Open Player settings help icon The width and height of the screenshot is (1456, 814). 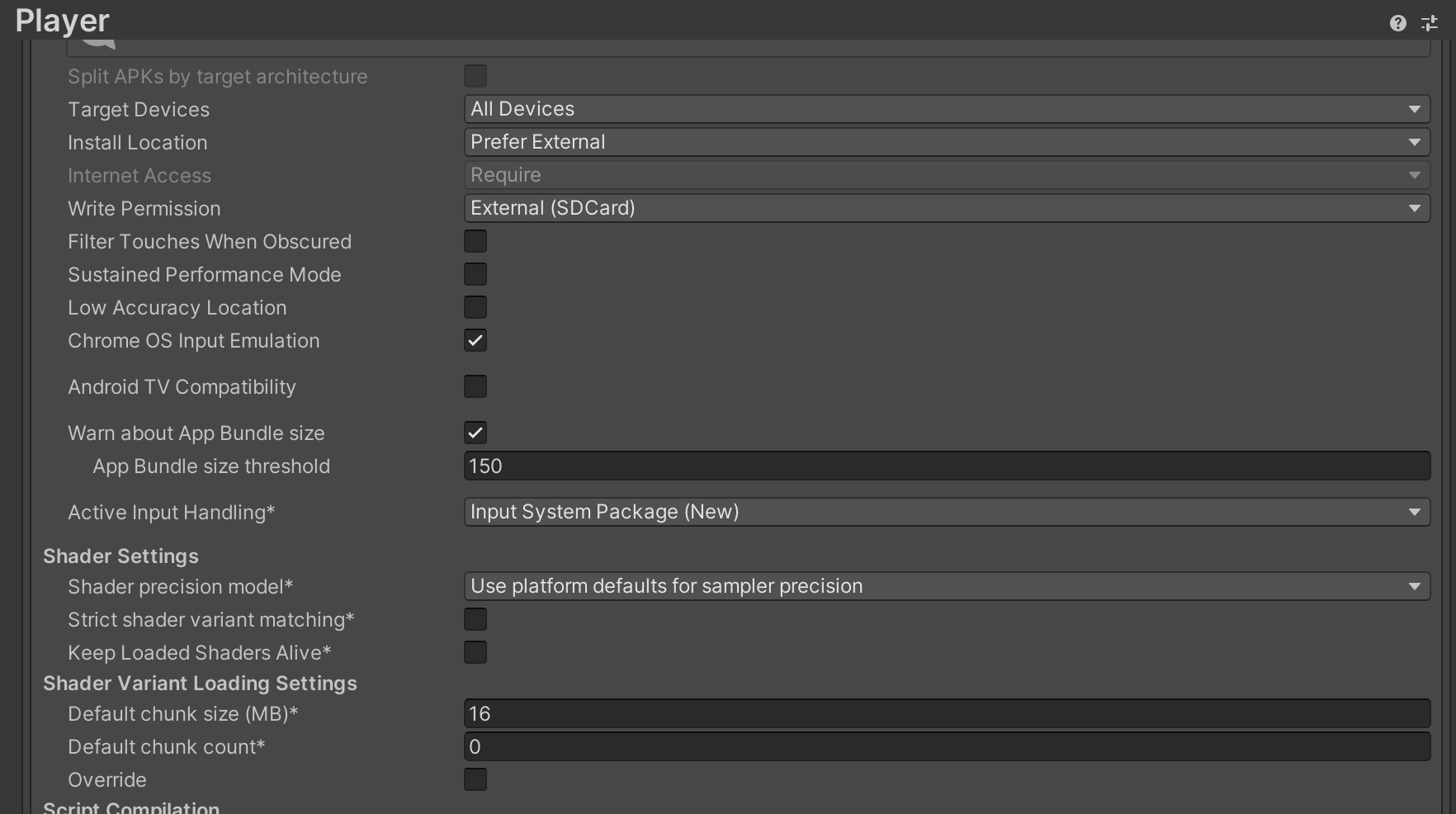pos(1397,23)
